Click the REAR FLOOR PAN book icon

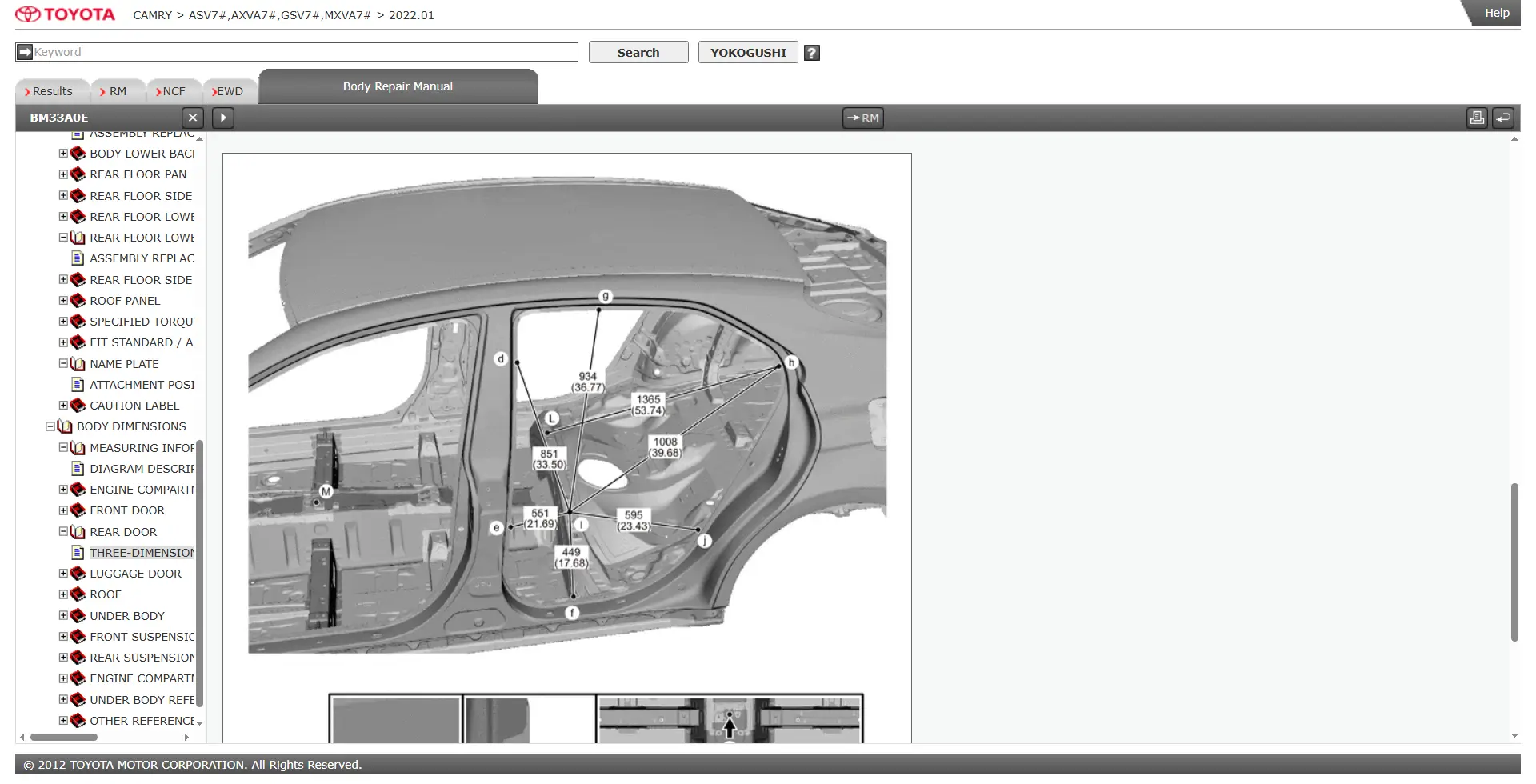click(78, 174)
